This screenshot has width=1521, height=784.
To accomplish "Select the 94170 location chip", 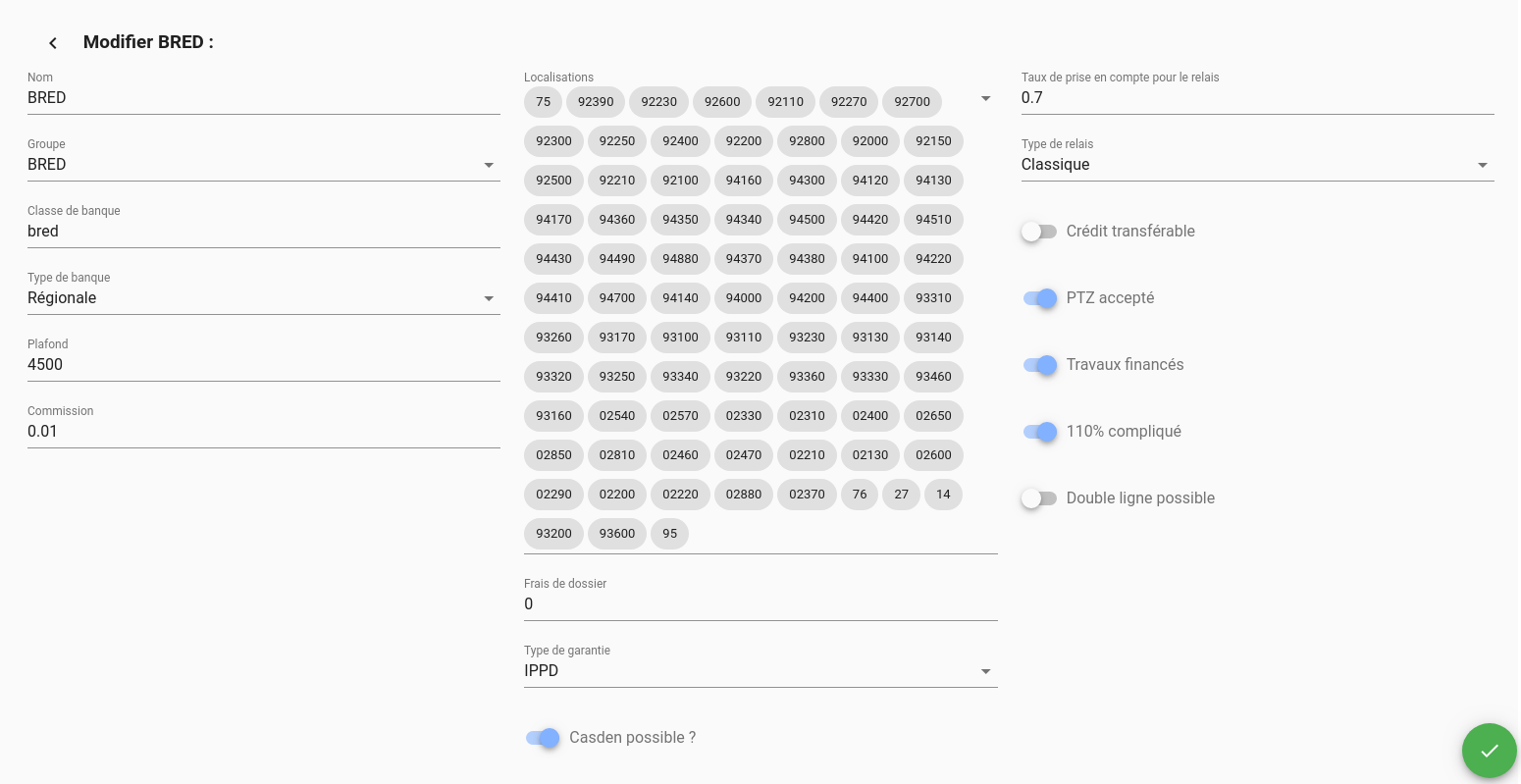I will [x=554, y=220].
